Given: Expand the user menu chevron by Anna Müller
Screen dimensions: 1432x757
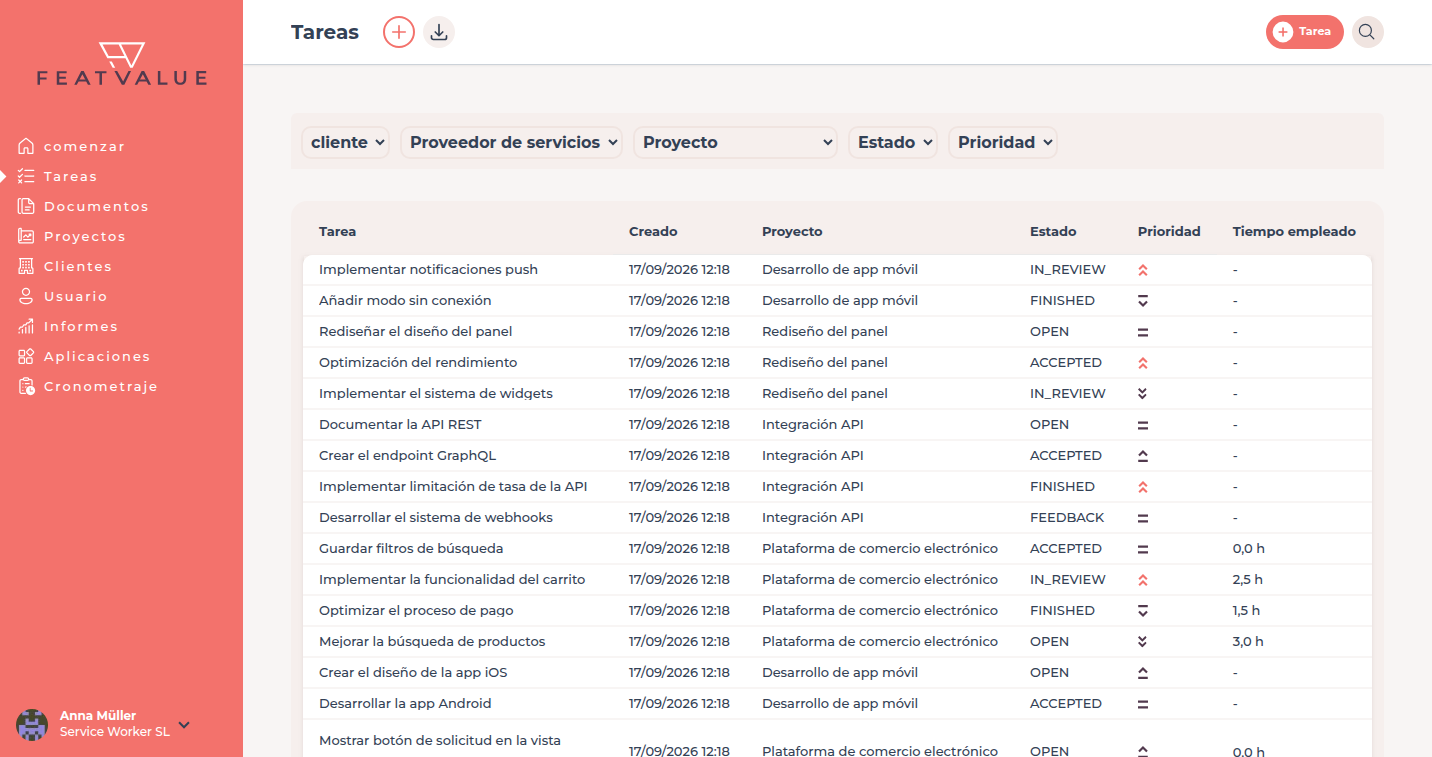Looking at the screenshot, I should pos(184,725).
